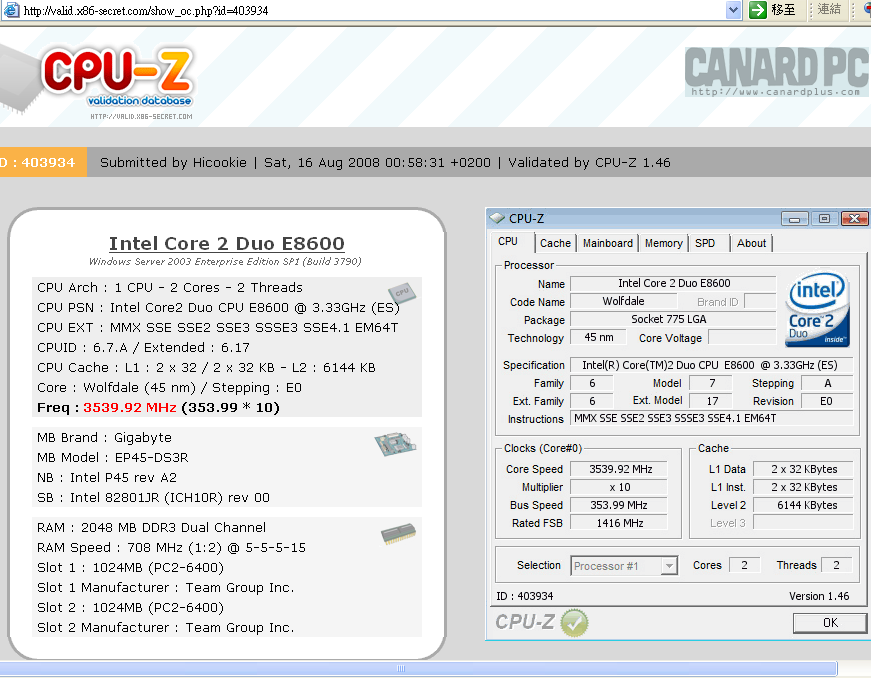The width and height of the screenshot is (871, 678).
Task: Click the 'ID : 403934' text in CPU-Z window
Action: [x=524, y=596]
